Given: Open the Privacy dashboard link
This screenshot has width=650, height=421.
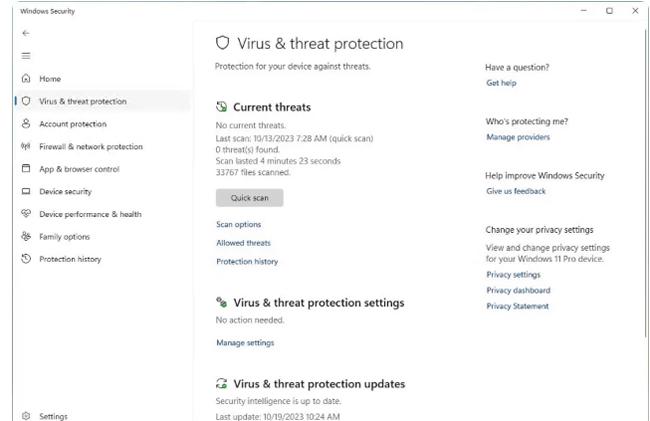Looking at the screenshot, I should pos(518,290).
